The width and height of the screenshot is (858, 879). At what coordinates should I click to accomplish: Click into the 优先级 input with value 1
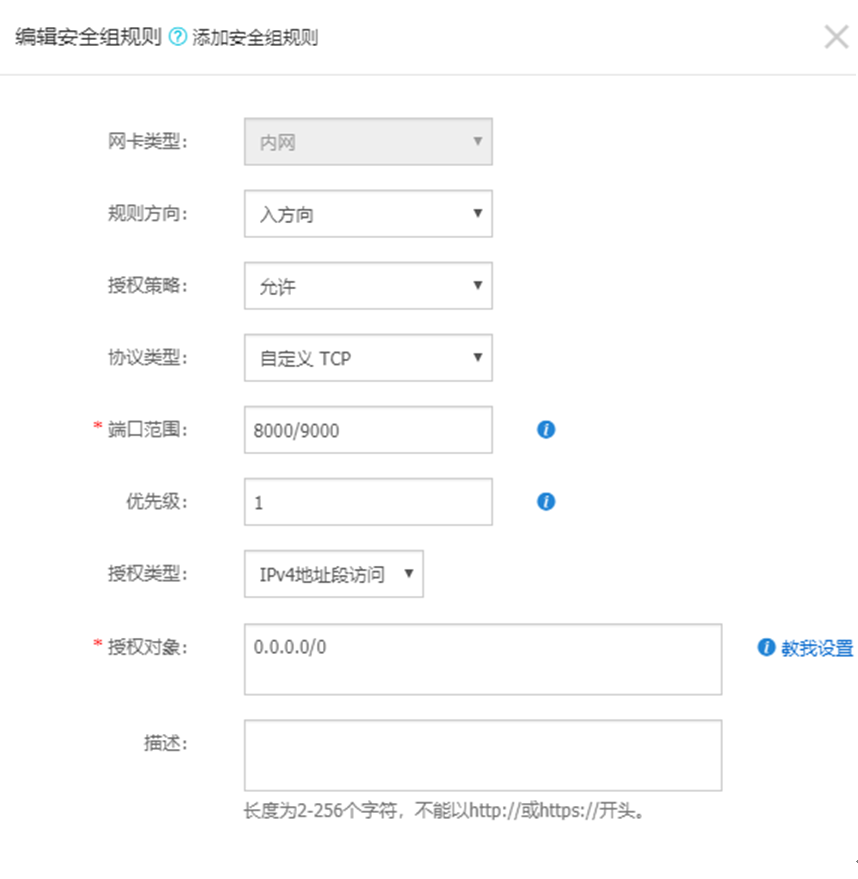click(x=368, y=502)
